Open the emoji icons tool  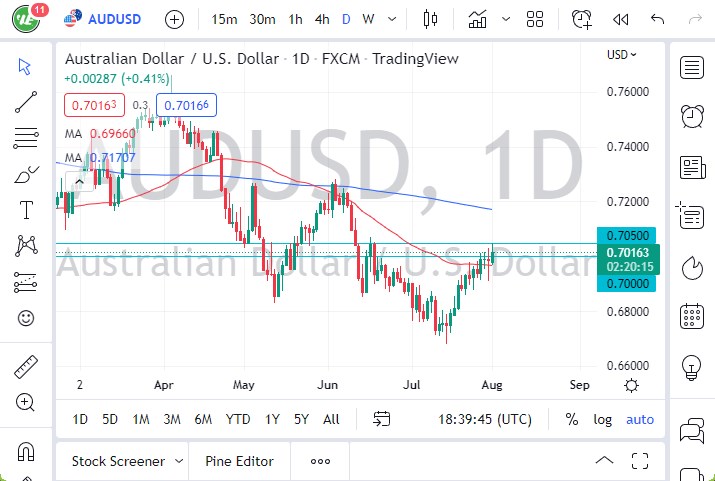pos(26,318)
